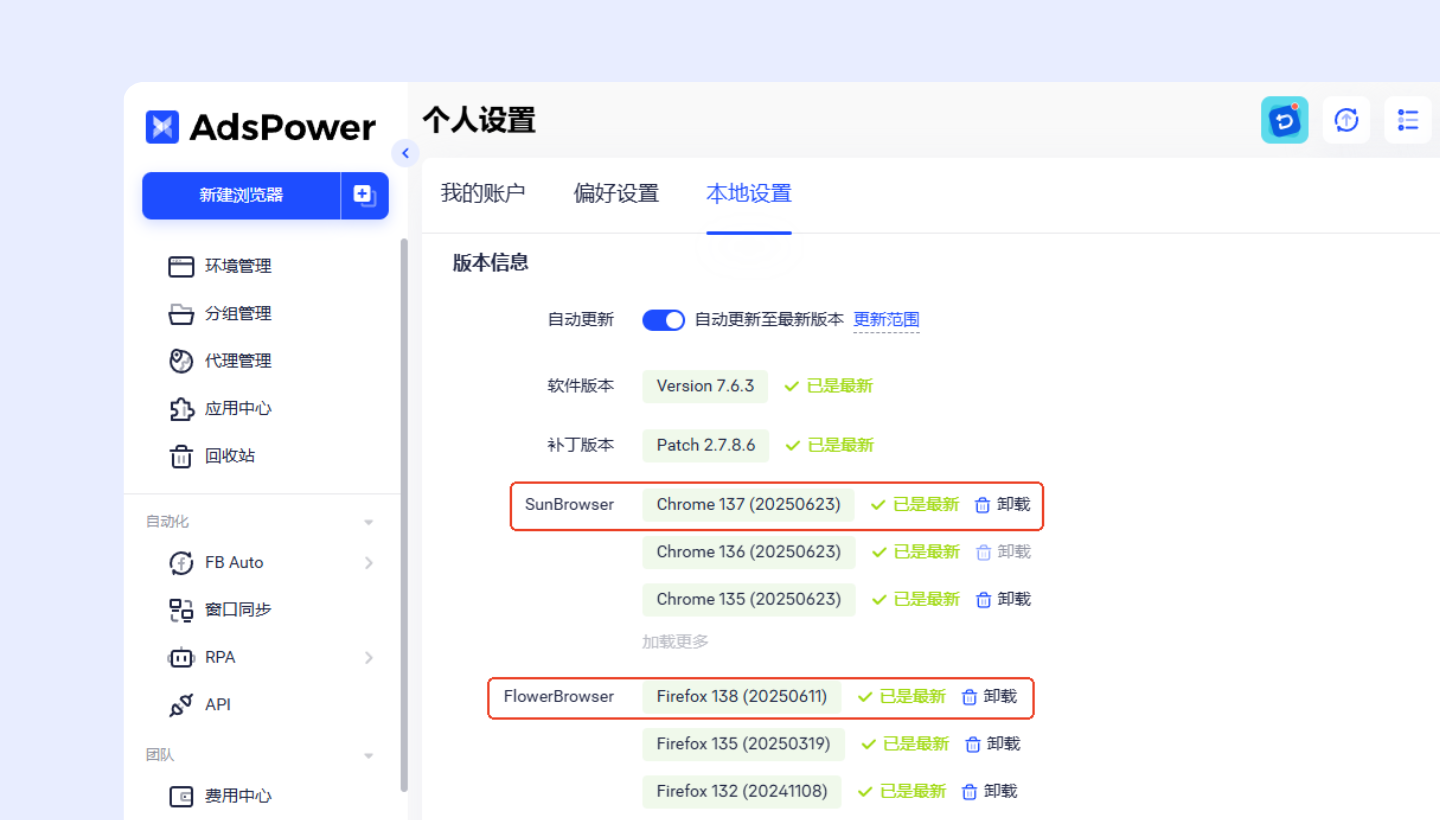Open the task list icon in the header

tap(1408, 120)
